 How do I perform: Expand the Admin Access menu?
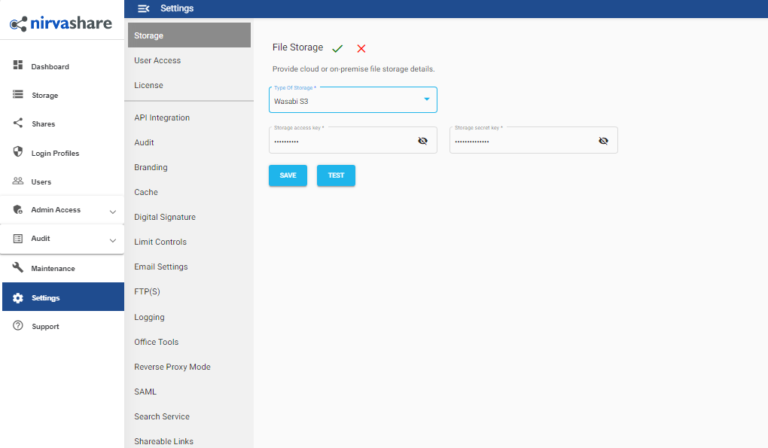[112, 211]
